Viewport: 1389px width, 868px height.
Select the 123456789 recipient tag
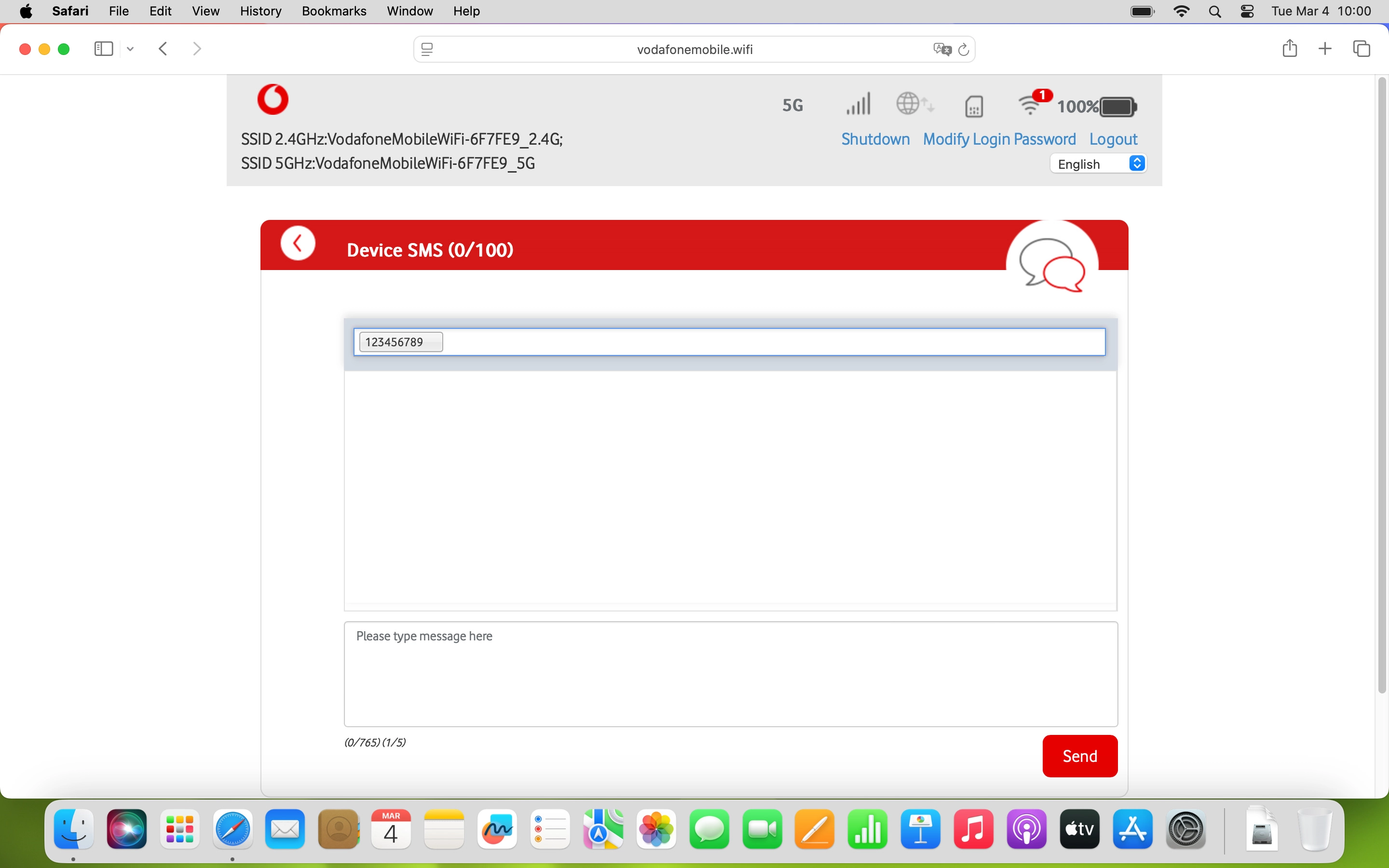click(x=401, y=342)
